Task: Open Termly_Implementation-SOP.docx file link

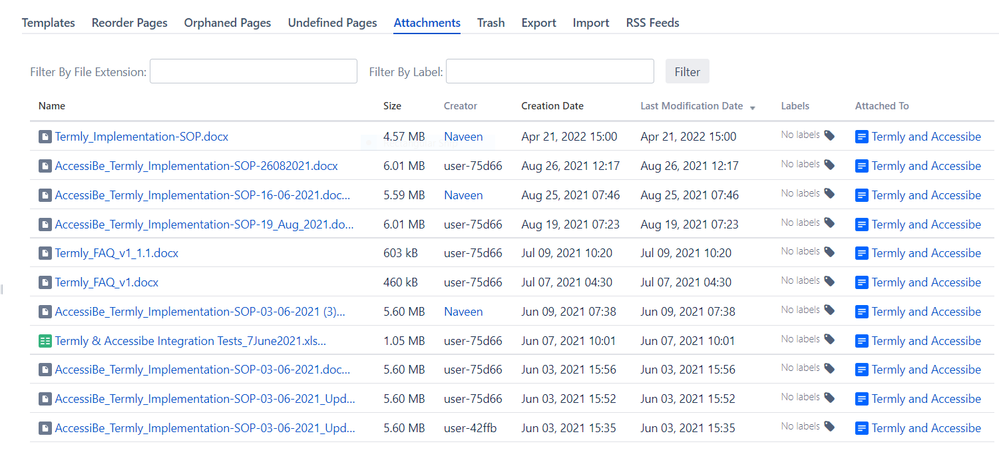Action: point(141,136)
